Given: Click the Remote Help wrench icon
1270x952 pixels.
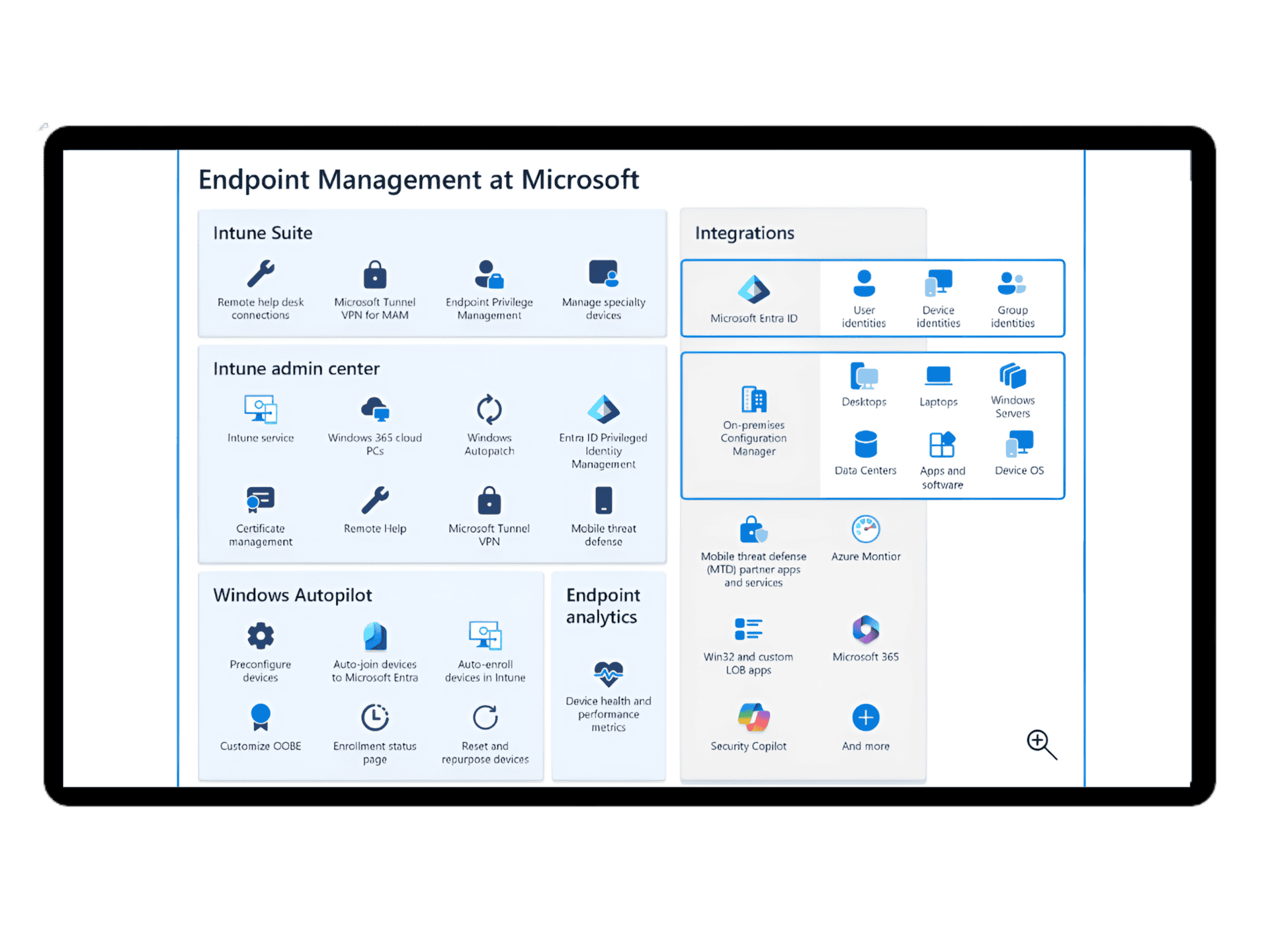Looking at the screenshot, I should coord(375,500).
